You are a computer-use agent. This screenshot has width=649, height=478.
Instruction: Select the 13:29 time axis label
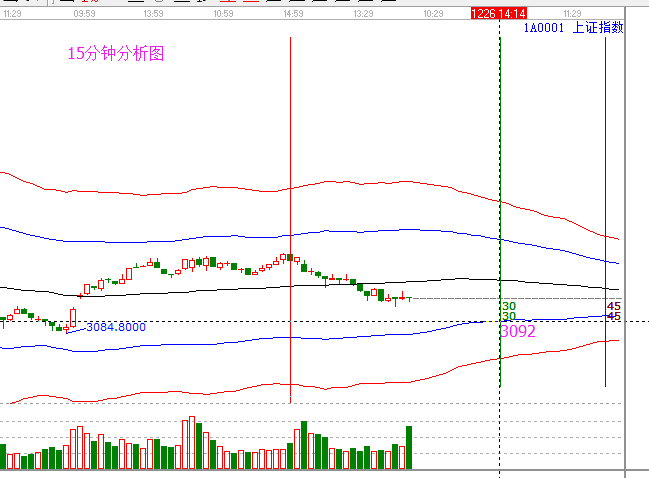(x=363, y=14)
